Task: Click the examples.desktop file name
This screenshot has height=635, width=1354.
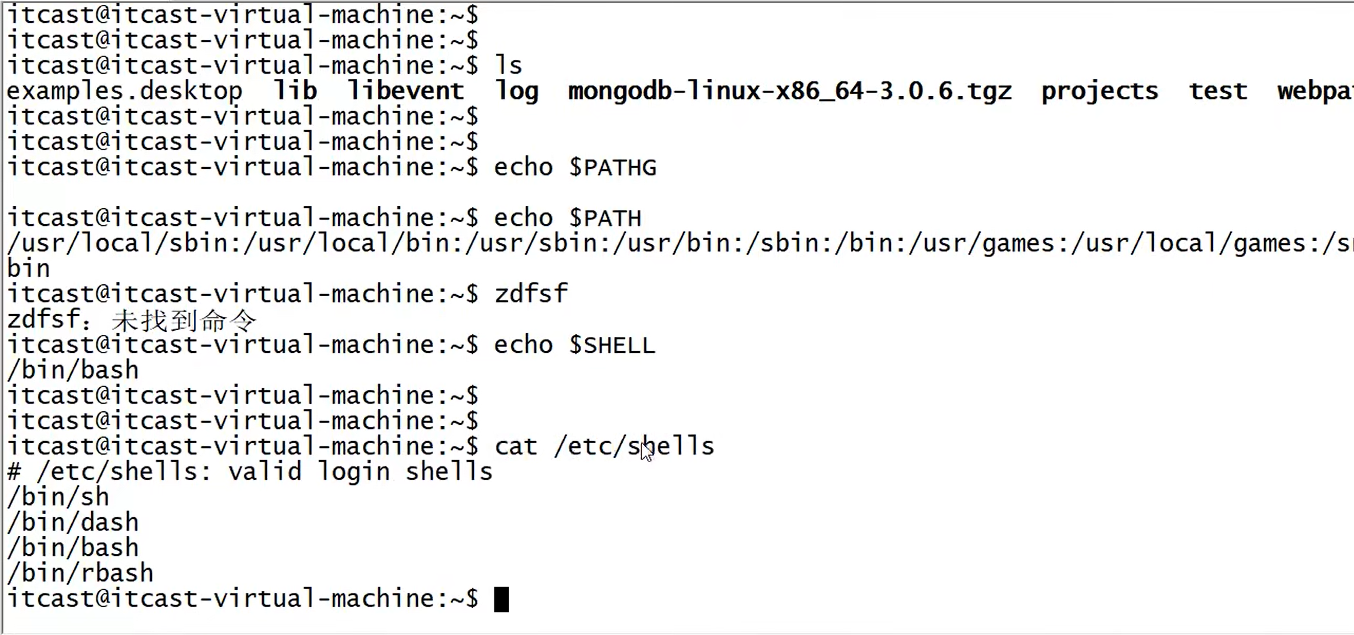Action: click(x=125, y=91)
